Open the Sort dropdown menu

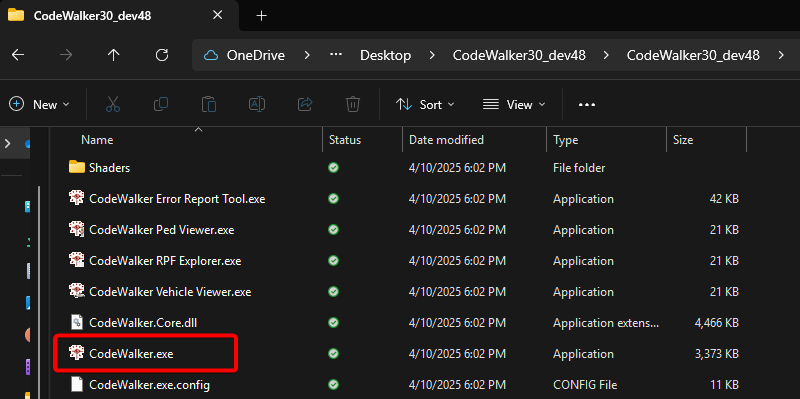[424, 105]
